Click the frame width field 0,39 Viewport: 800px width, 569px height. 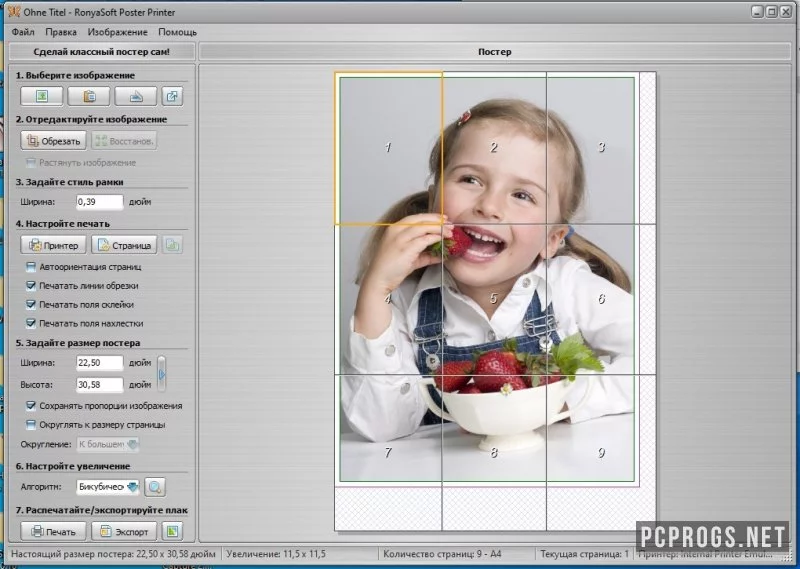pyautogui.click(x=99, y=202)
